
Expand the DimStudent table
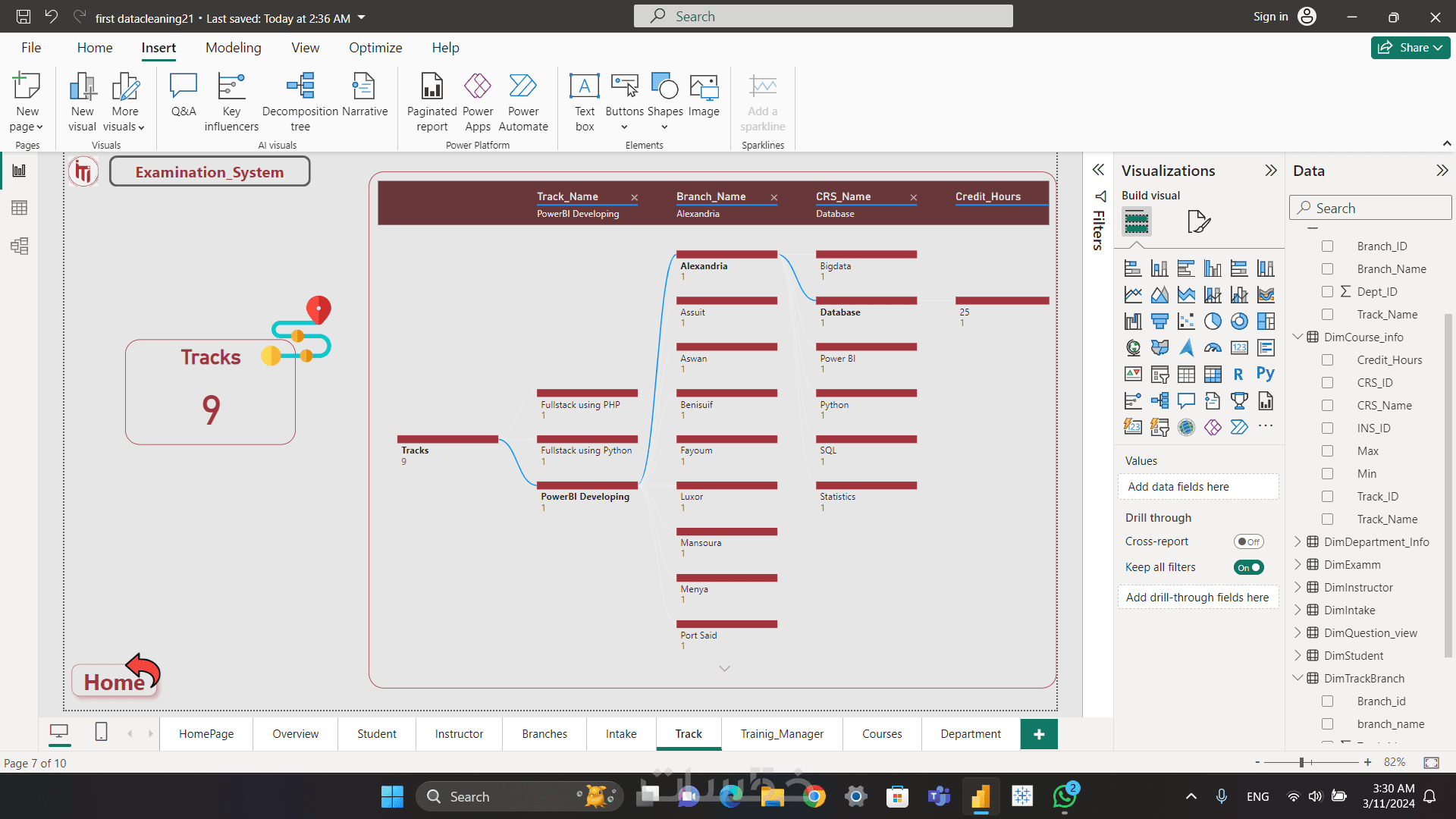point(1298,655)
